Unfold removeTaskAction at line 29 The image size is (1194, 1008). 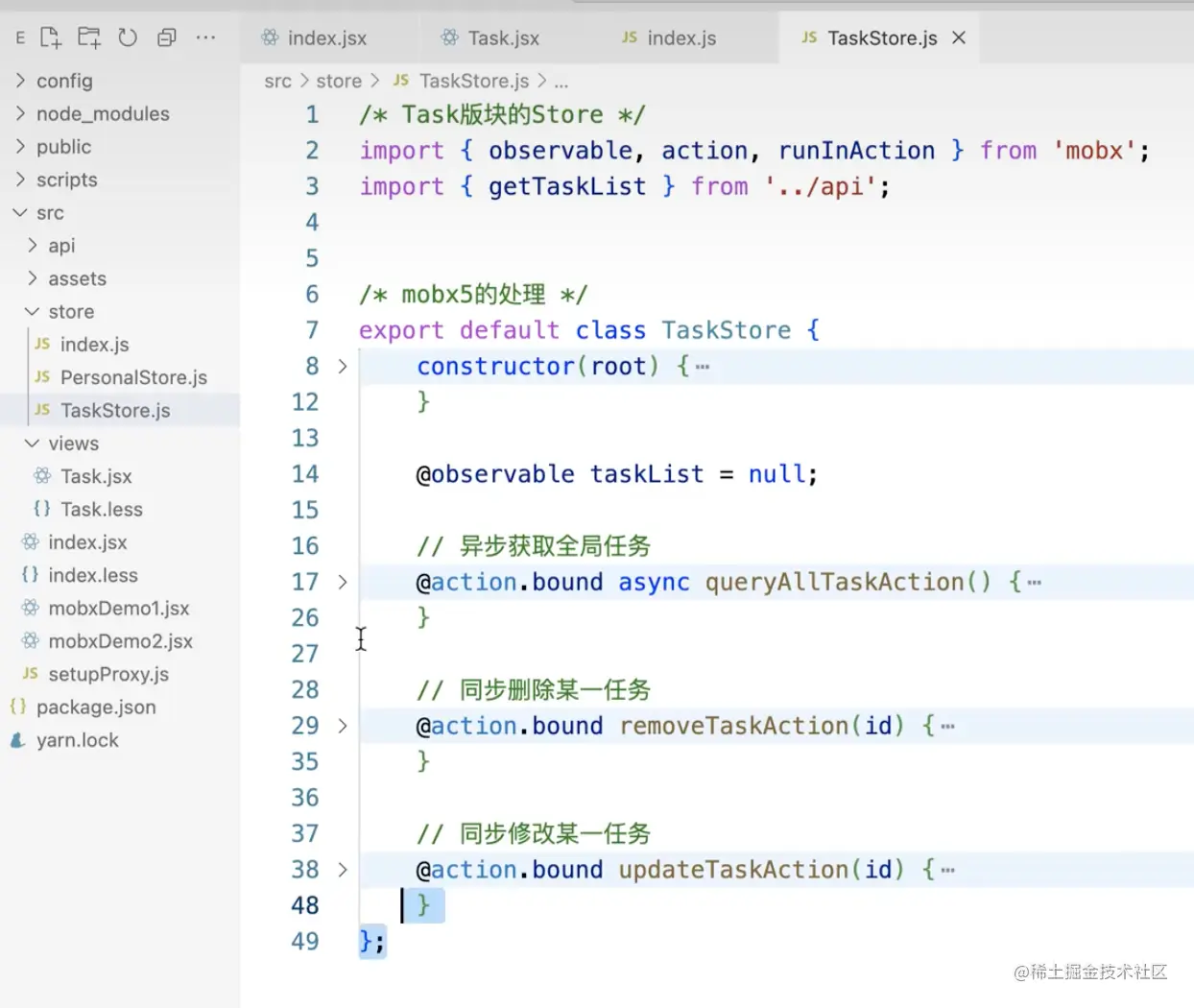click(x=343, y=726)
